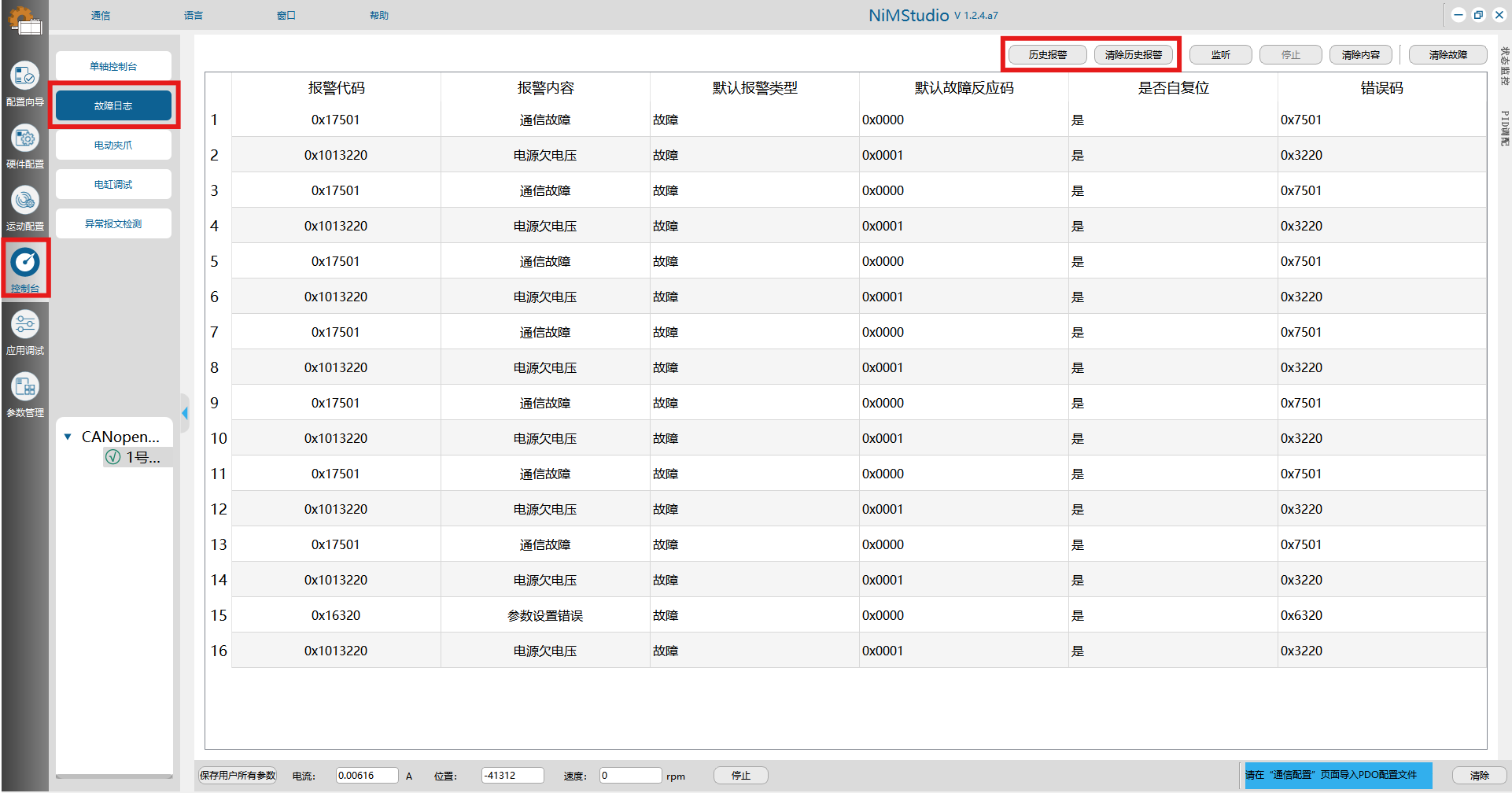This screenshot has width=1512, height=793.
Task: Click cell 0x16320 in row 15
Action: click(336, 615)
